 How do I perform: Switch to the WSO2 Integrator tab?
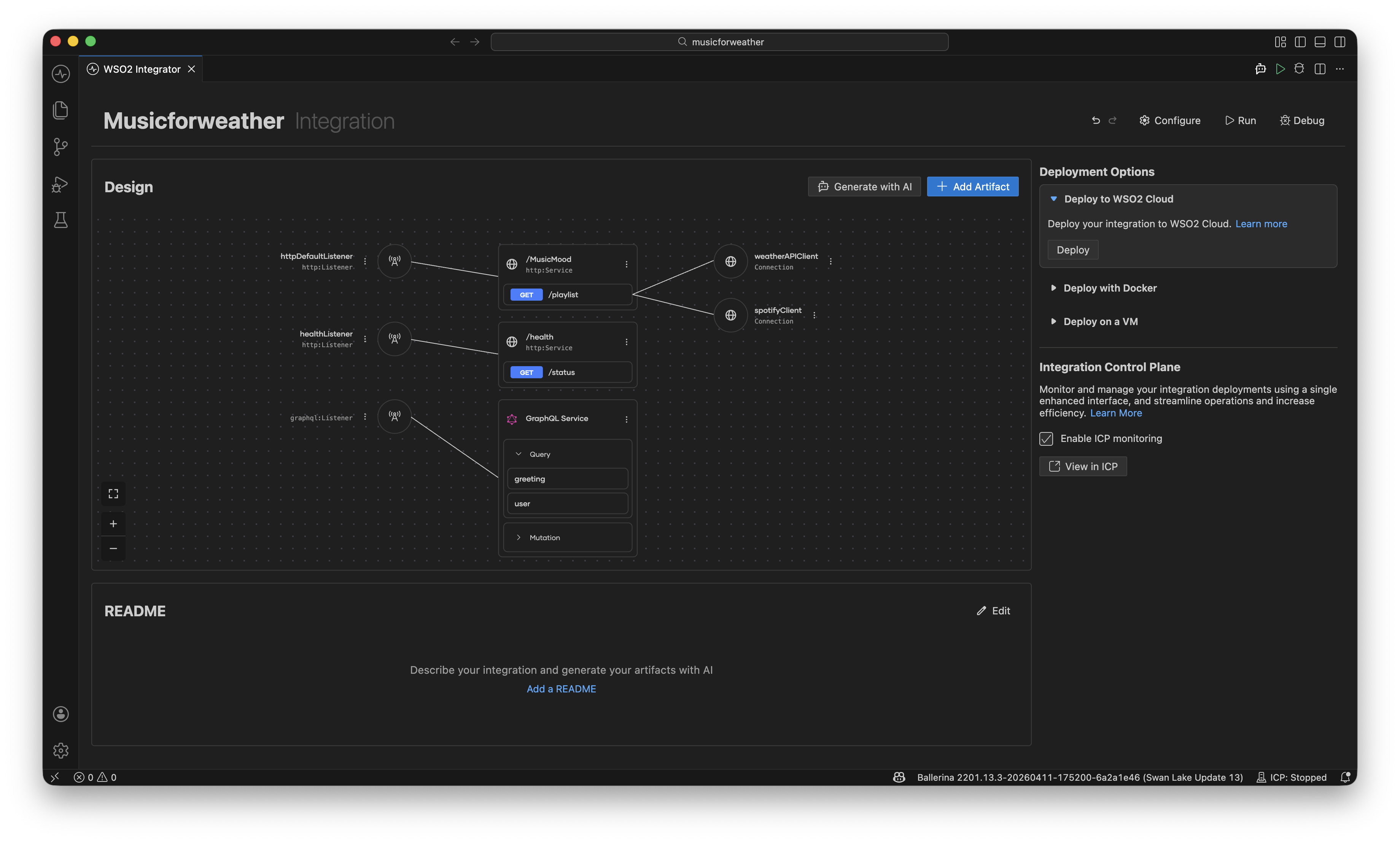pyautogui.click(x=141, y=69)
